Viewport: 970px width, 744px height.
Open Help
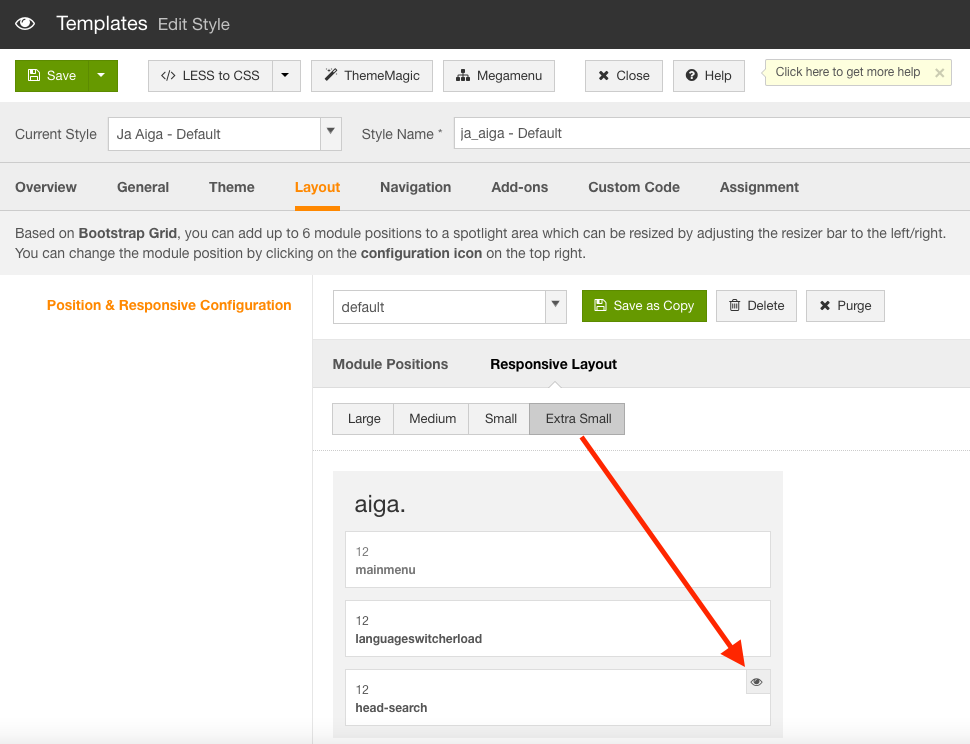[x=708, y=75]
